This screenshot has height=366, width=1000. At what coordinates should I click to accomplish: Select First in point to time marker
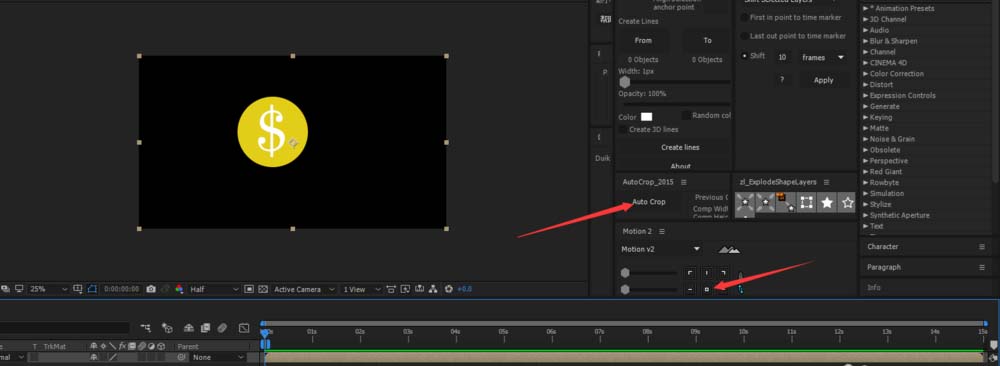click(x=744, y=17)
